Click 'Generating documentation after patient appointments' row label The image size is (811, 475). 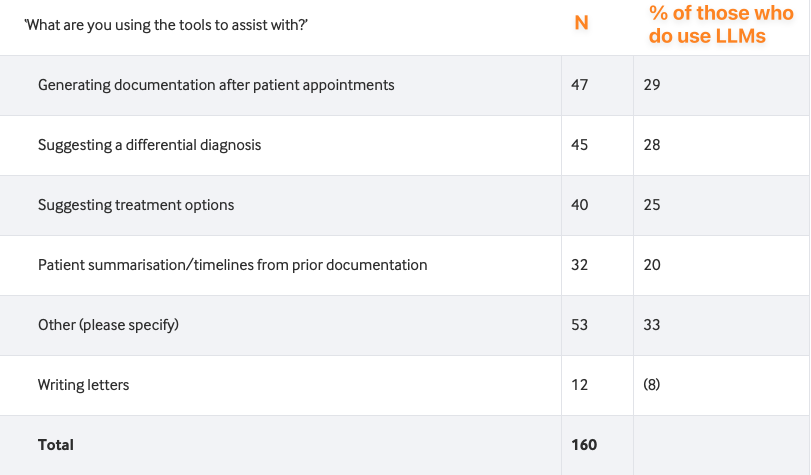[216, 85]
